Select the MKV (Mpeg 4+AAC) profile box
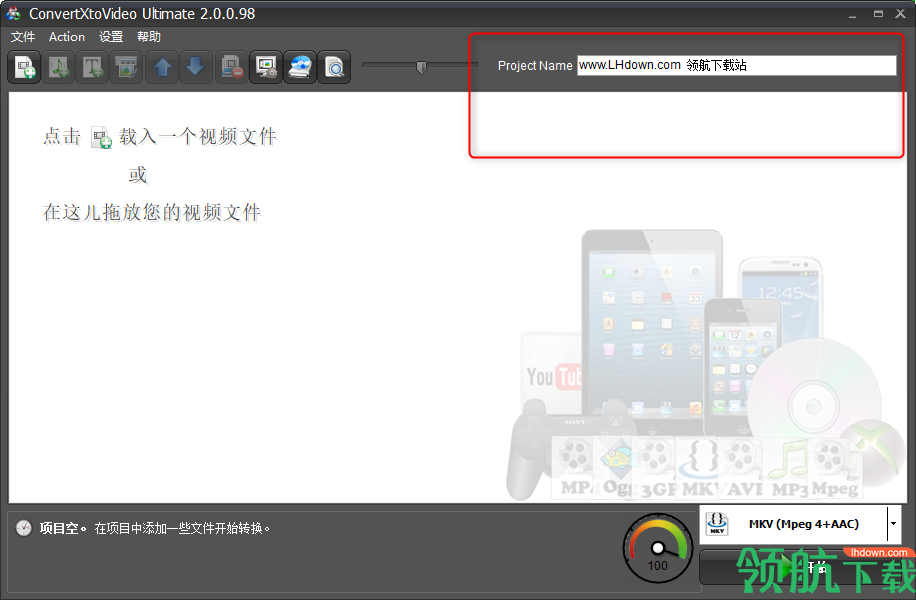This screenshot has width=916, height=600. pos(800,523)
